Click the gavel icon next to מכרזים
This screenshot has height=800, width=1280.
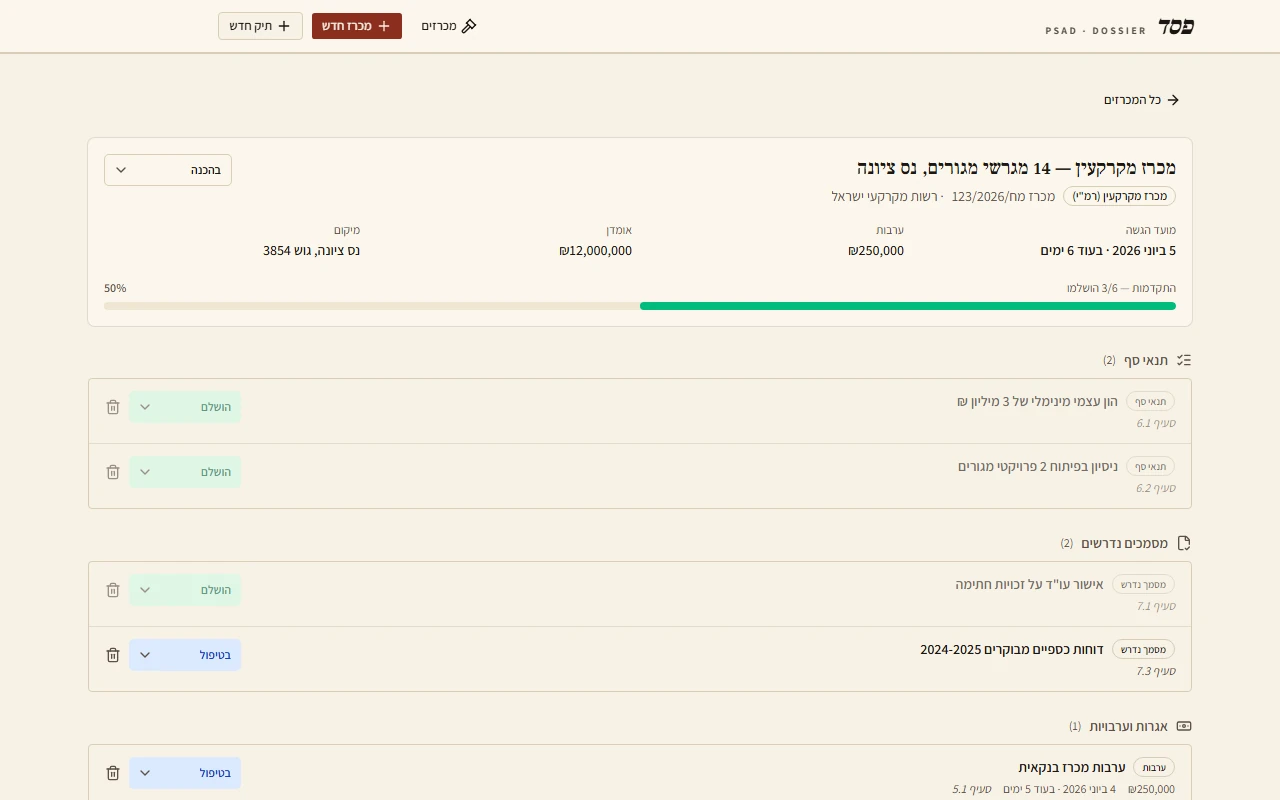469,26
